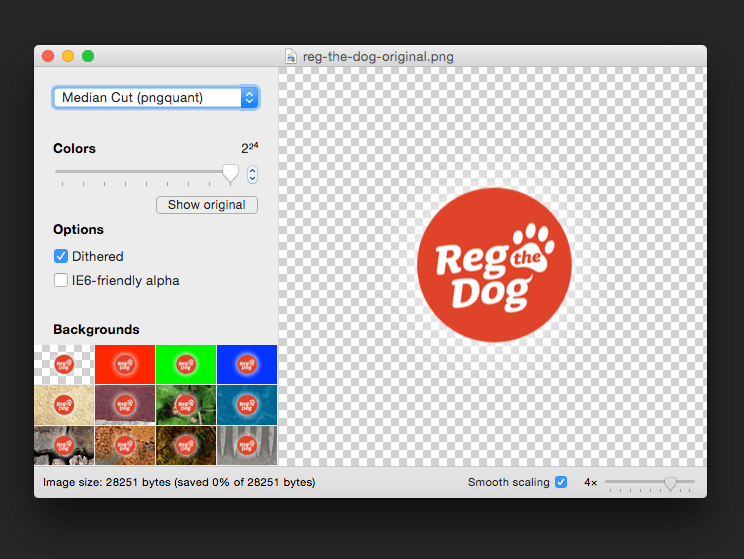Select the gray metal spikes background thumbnail
The height and width of the screenshot is (559, 744).
(247, 445)
